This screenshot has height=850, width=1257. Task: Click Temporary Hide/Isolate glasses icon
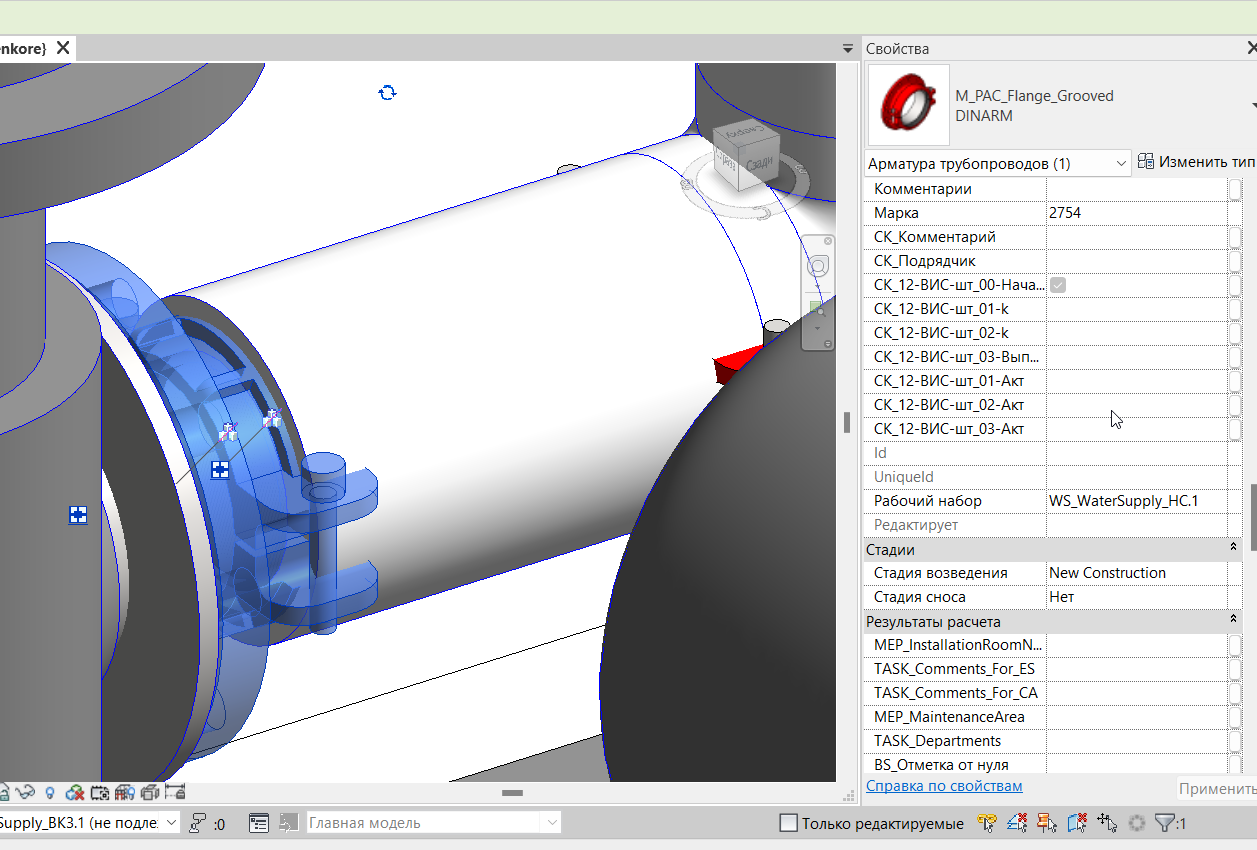point(26,793)
